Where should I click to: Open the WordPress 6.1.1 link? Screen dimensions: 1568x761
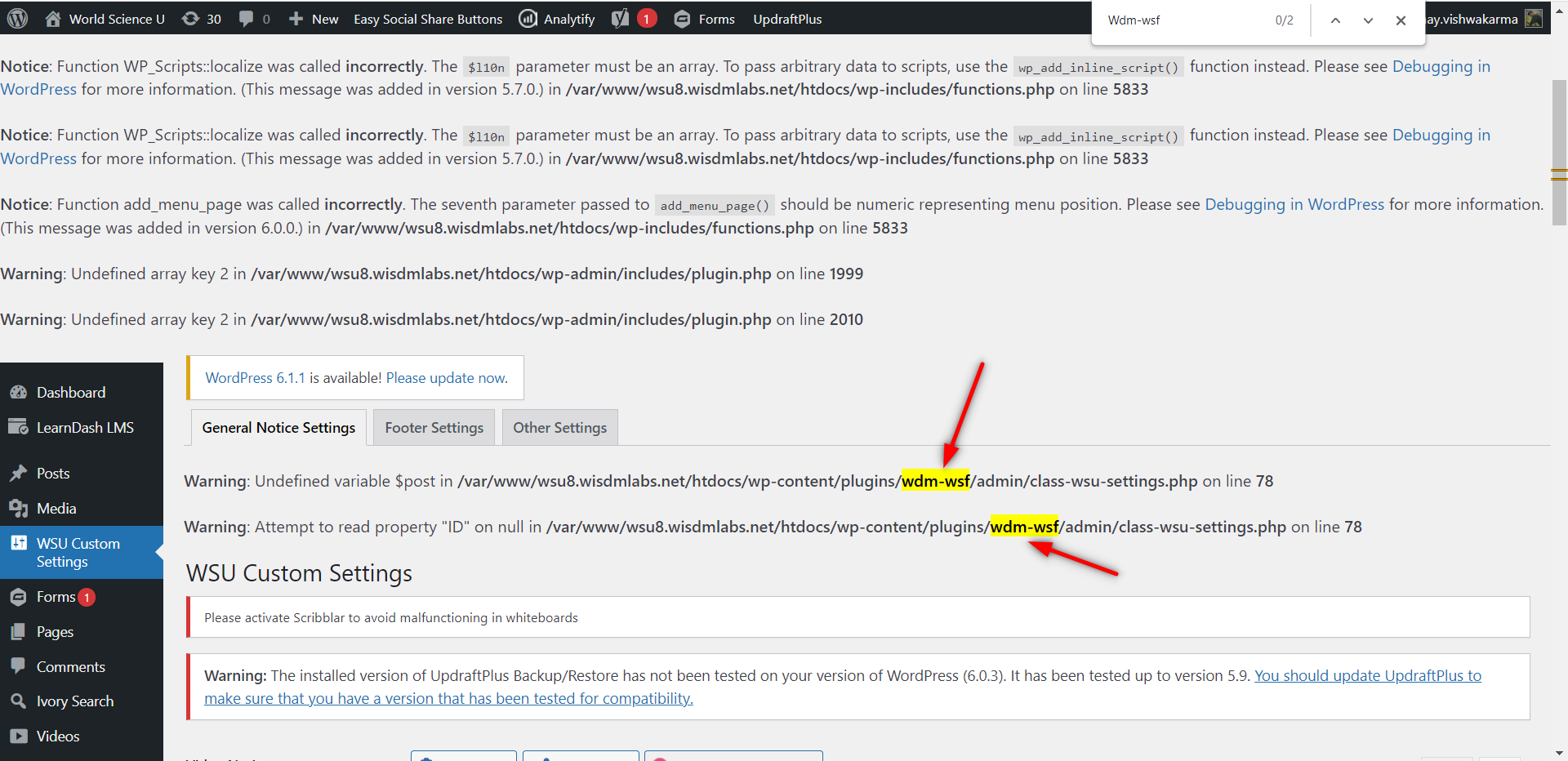coord(255,378)
